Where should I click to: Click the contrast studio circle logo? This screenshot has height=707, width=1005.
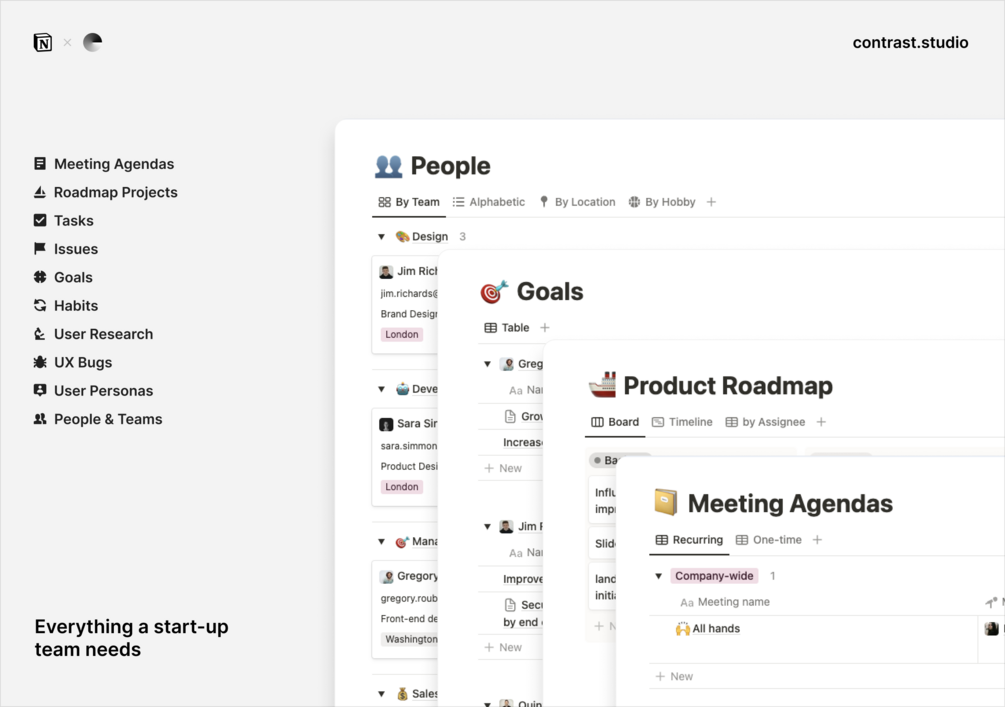(92, 42)
